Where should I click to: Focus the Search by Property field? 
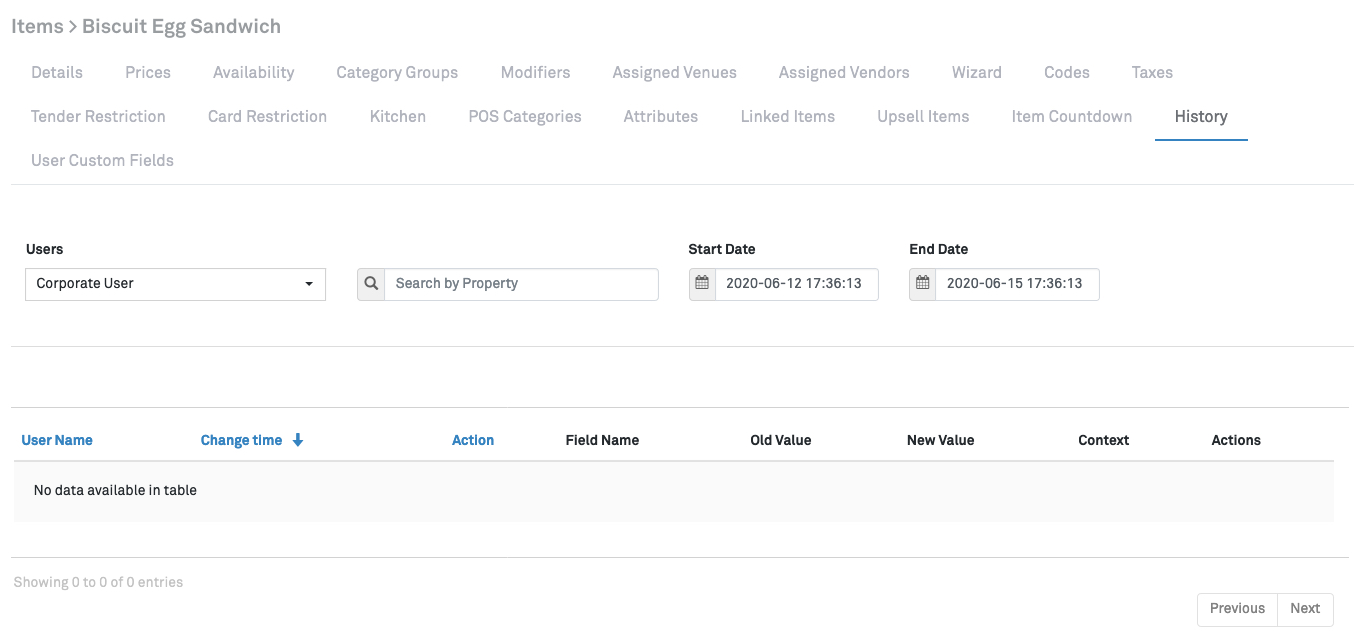coord(521,284)
